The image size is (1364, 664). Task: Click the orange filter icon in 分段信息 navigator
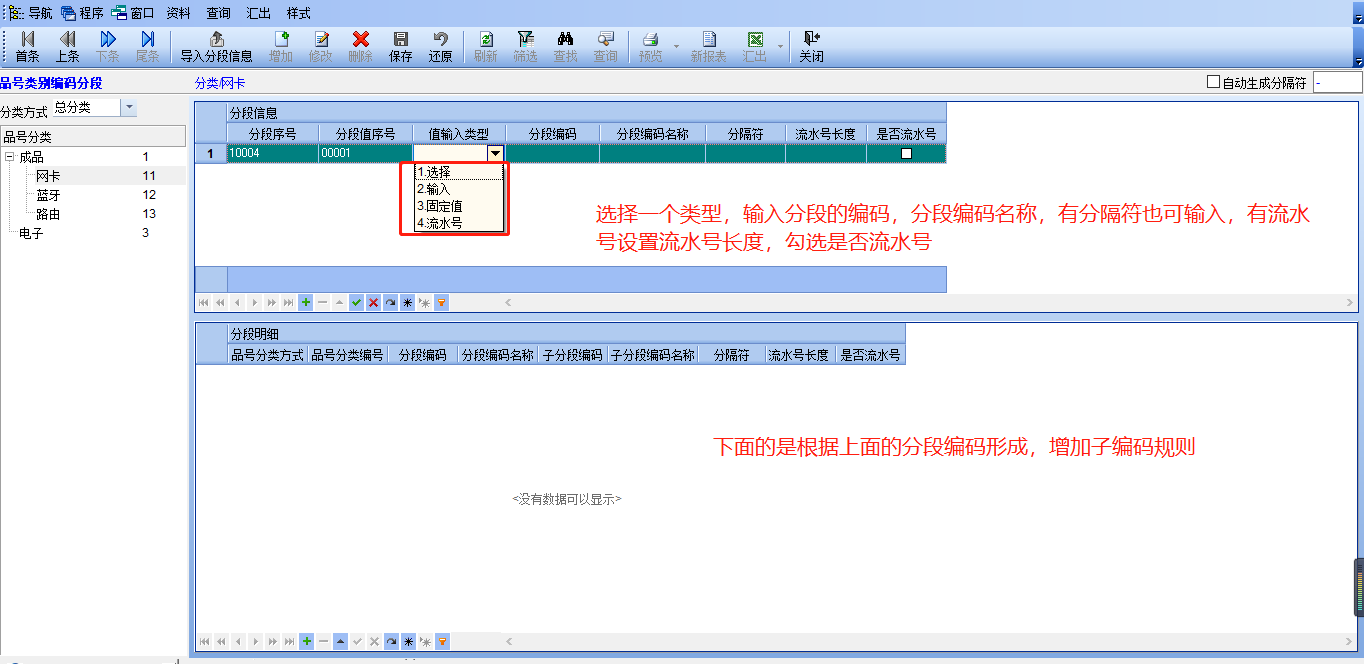pyautogui.click(x=441, y=302)
